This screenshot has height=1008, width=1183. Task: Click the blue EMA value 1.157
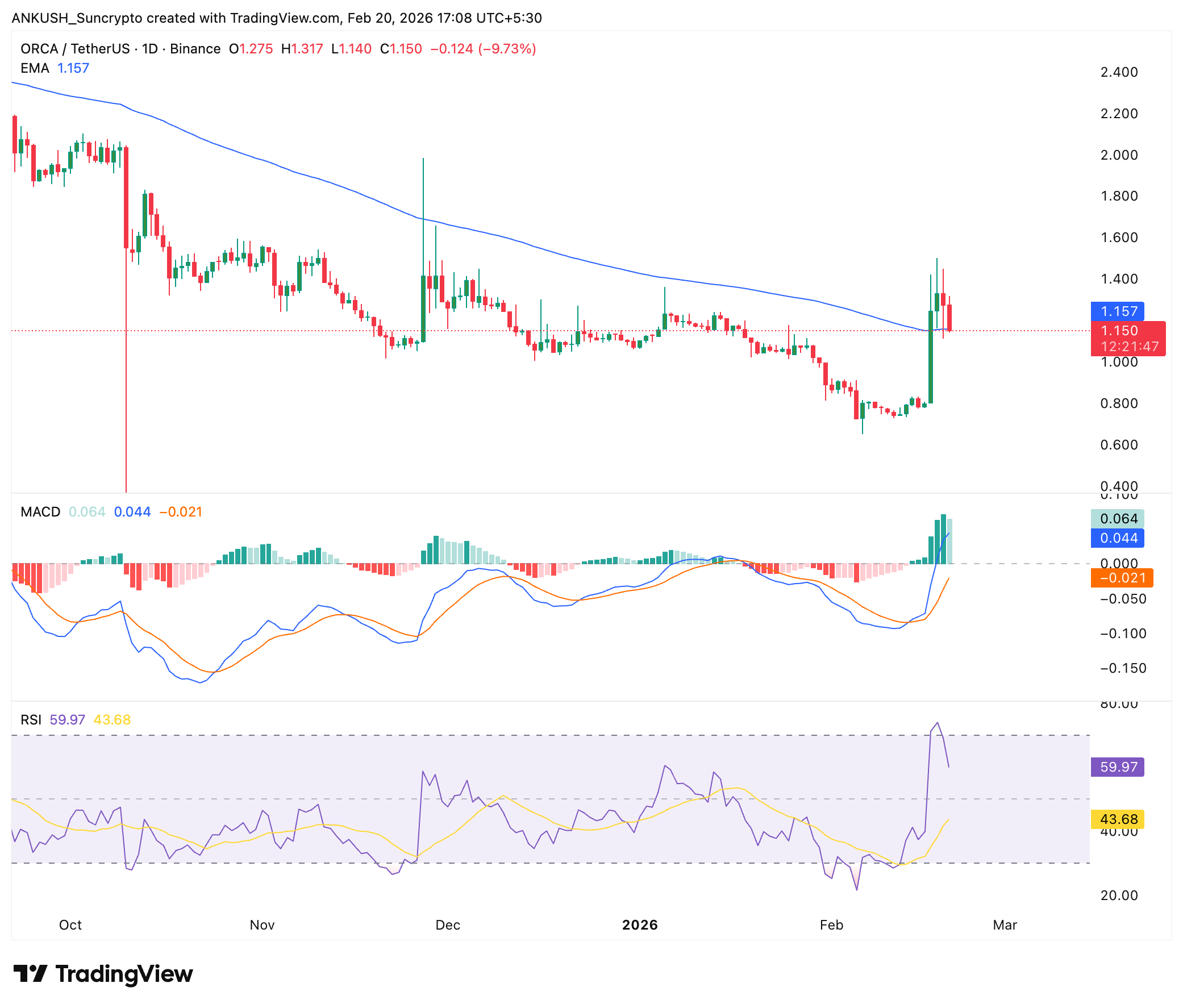tap(73, 68)
